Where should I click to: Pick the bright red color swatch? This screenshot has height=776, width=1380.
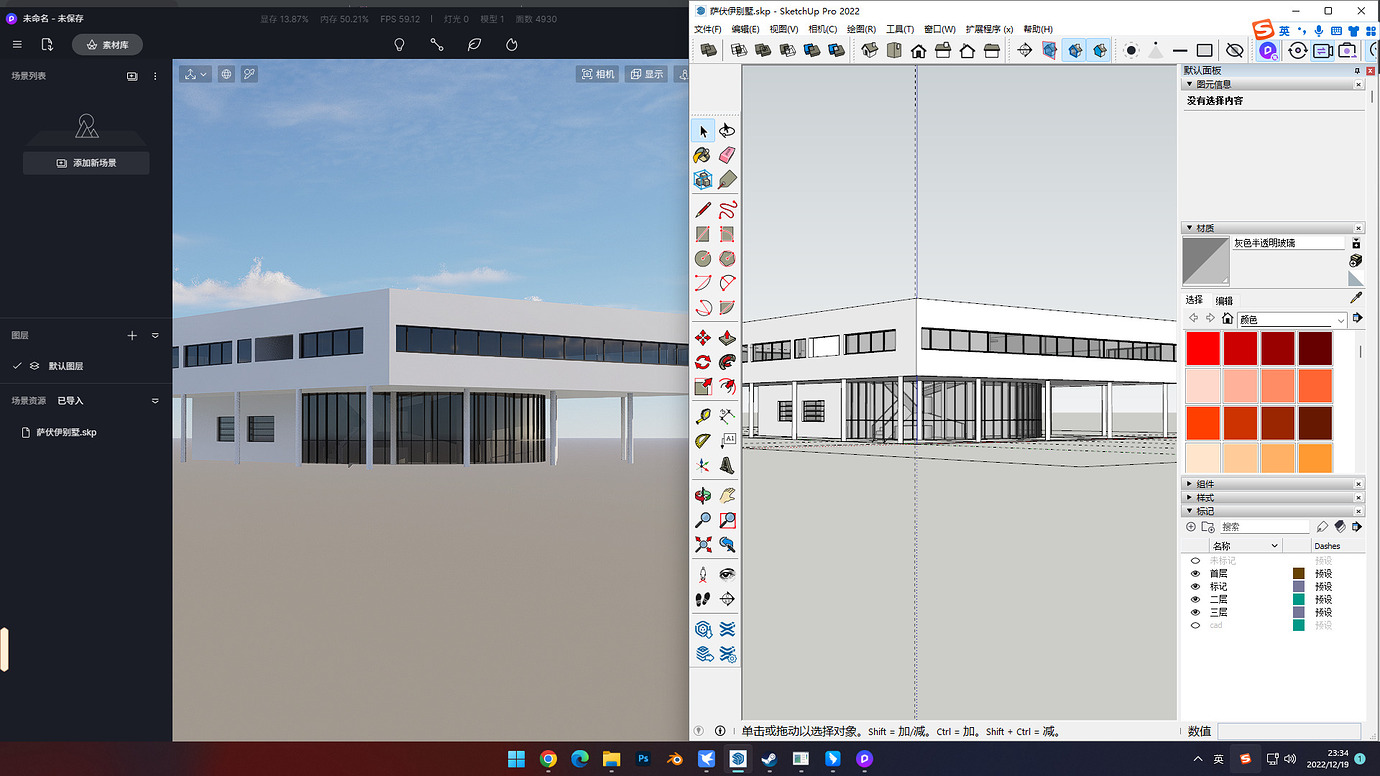[x=1203, y=349]
